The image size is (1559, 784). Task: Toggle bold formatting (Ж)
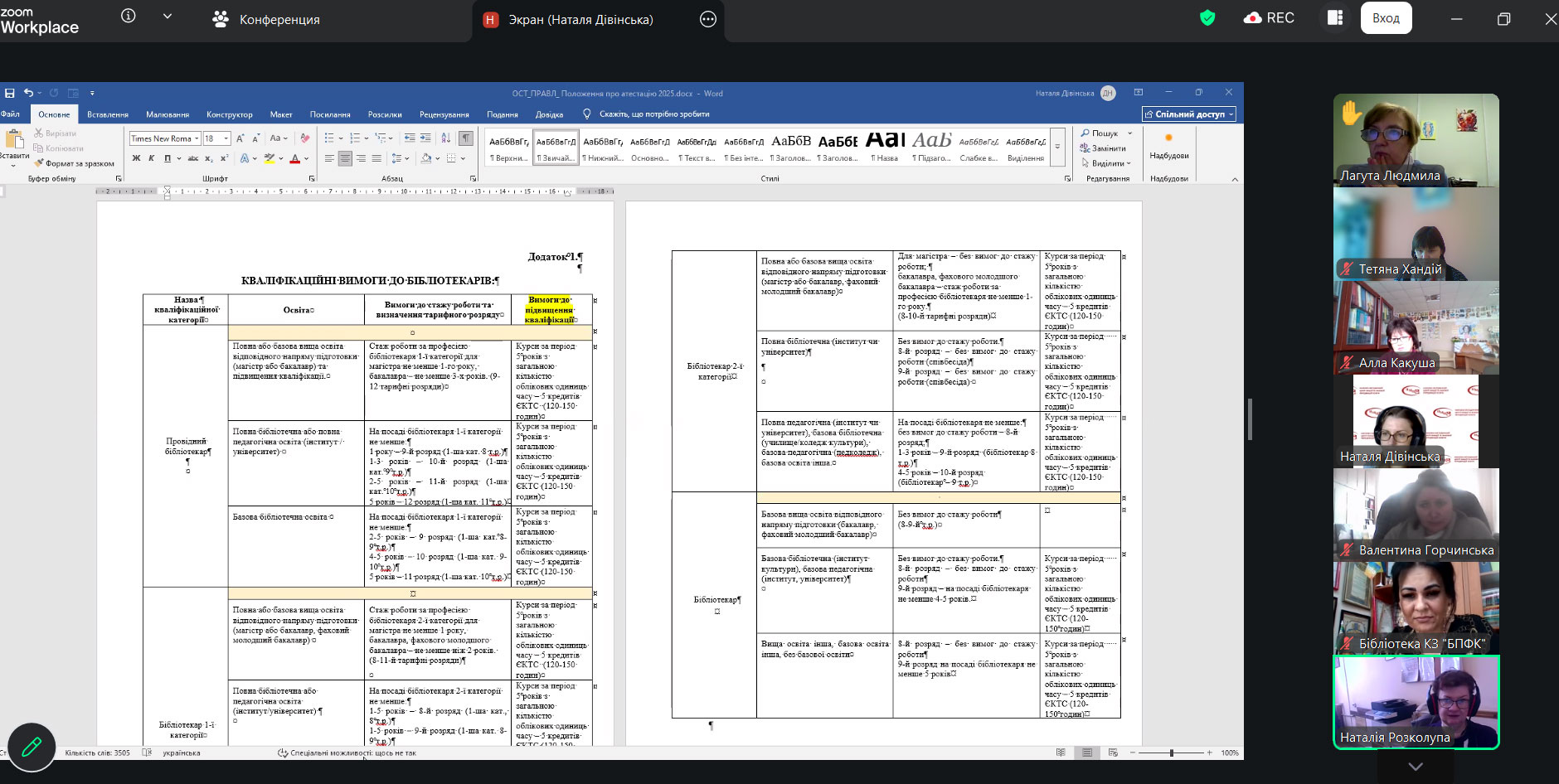[x=136, y=158]
